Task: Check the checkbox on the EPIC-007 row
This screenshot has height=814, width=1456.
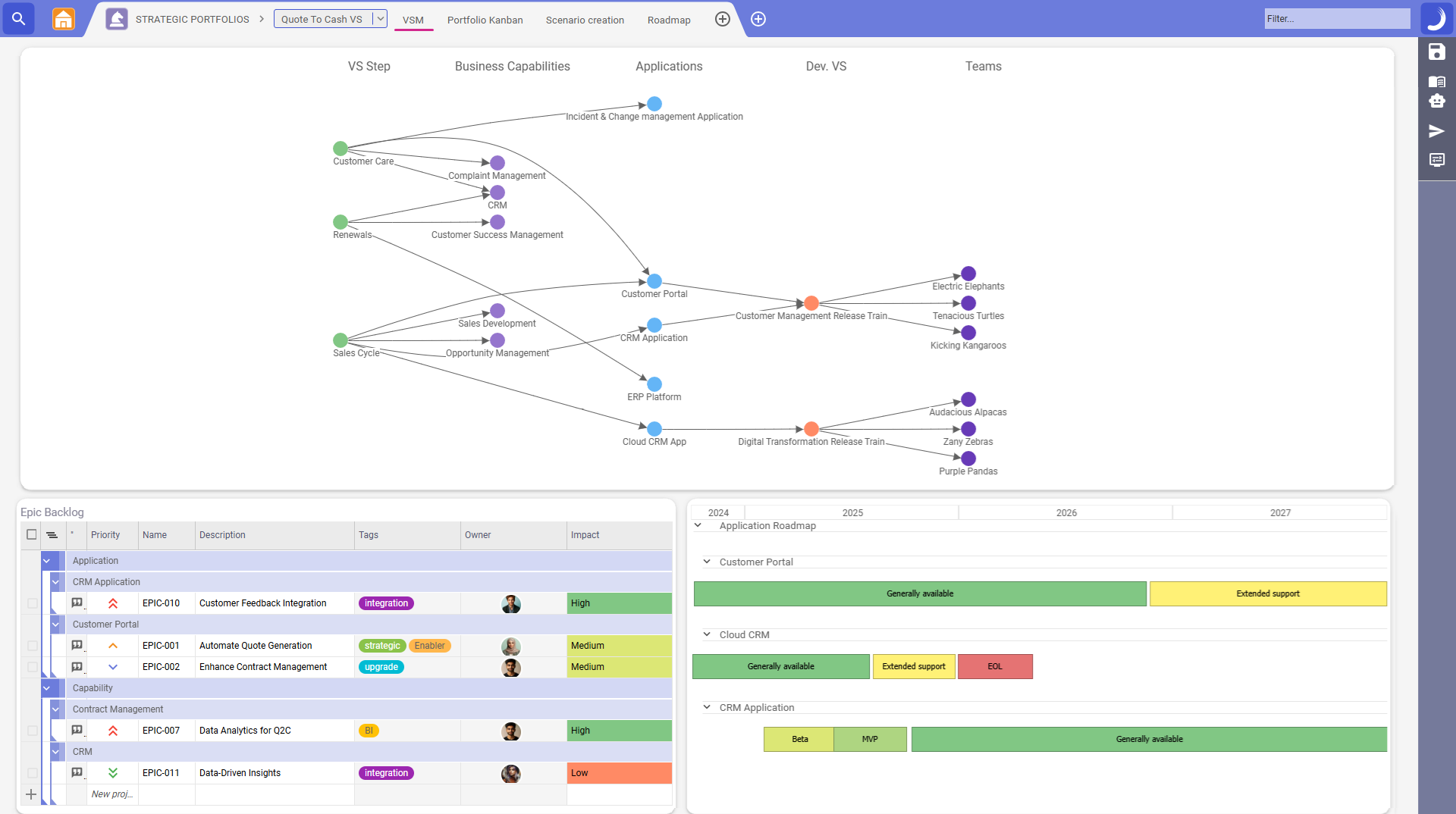Action: [x=31, y=731]
